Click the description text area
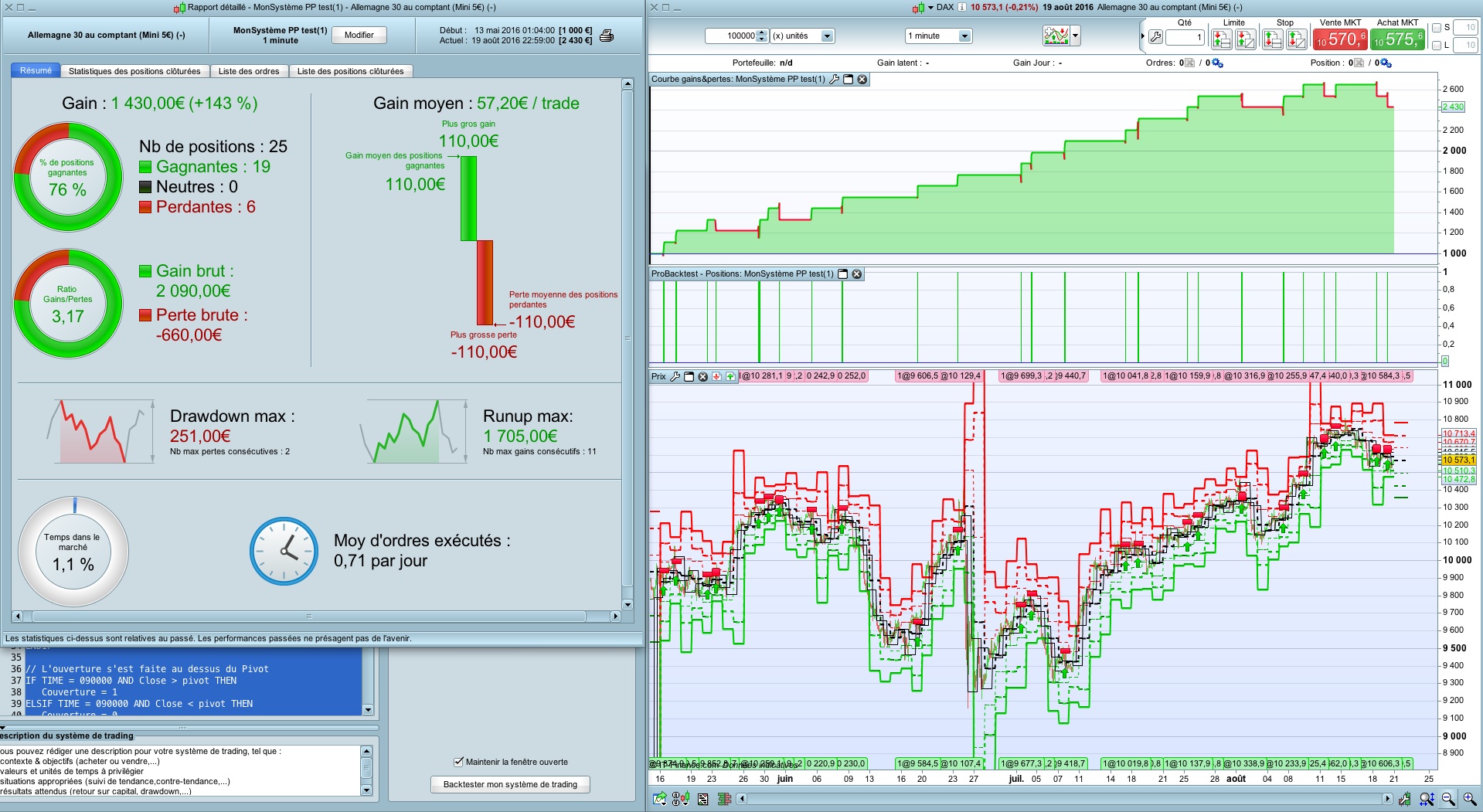Screen dimensions: 1483x812 coord(180,770)
